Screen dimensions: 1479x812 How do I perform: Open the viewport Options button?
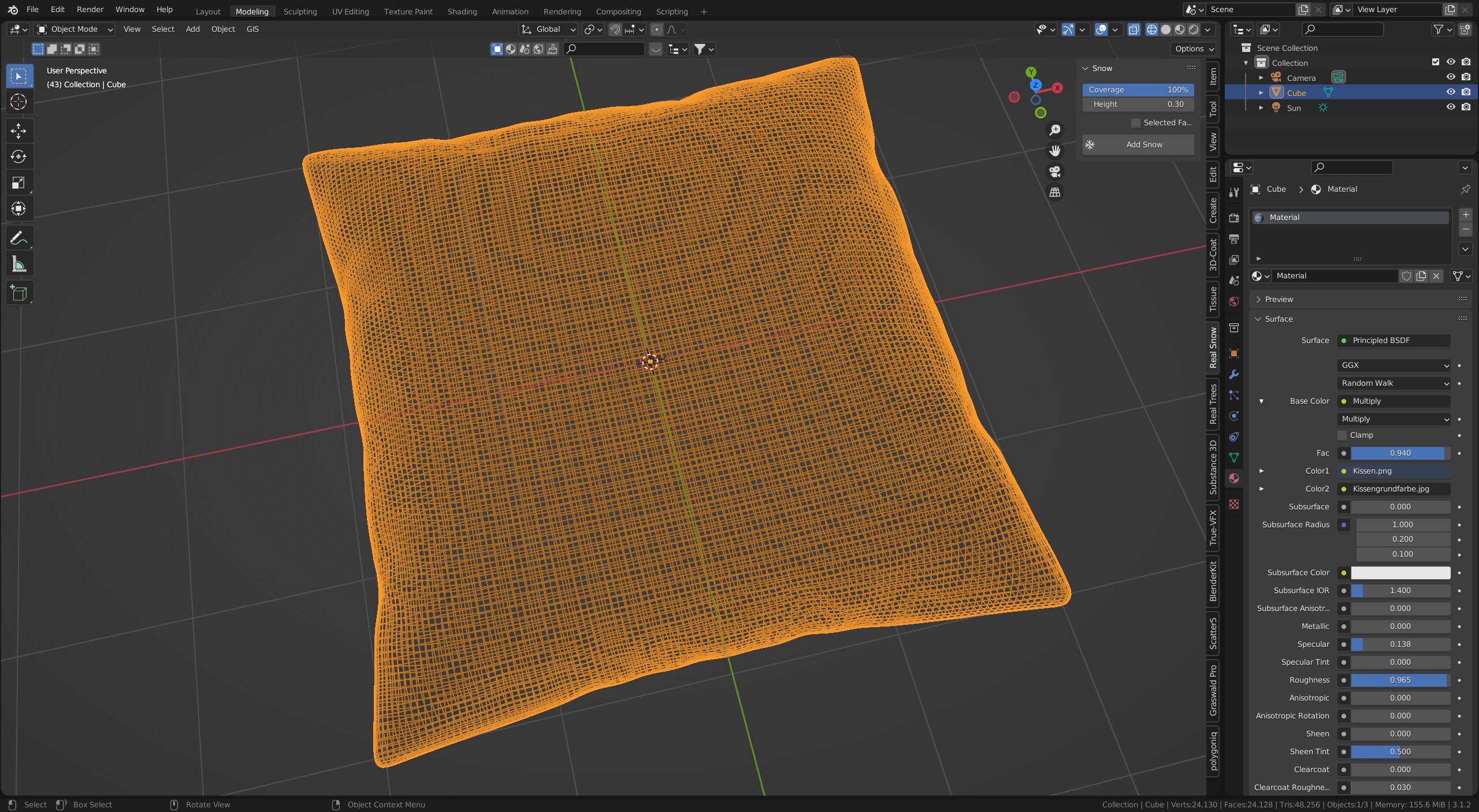[x=1194, y=49]
